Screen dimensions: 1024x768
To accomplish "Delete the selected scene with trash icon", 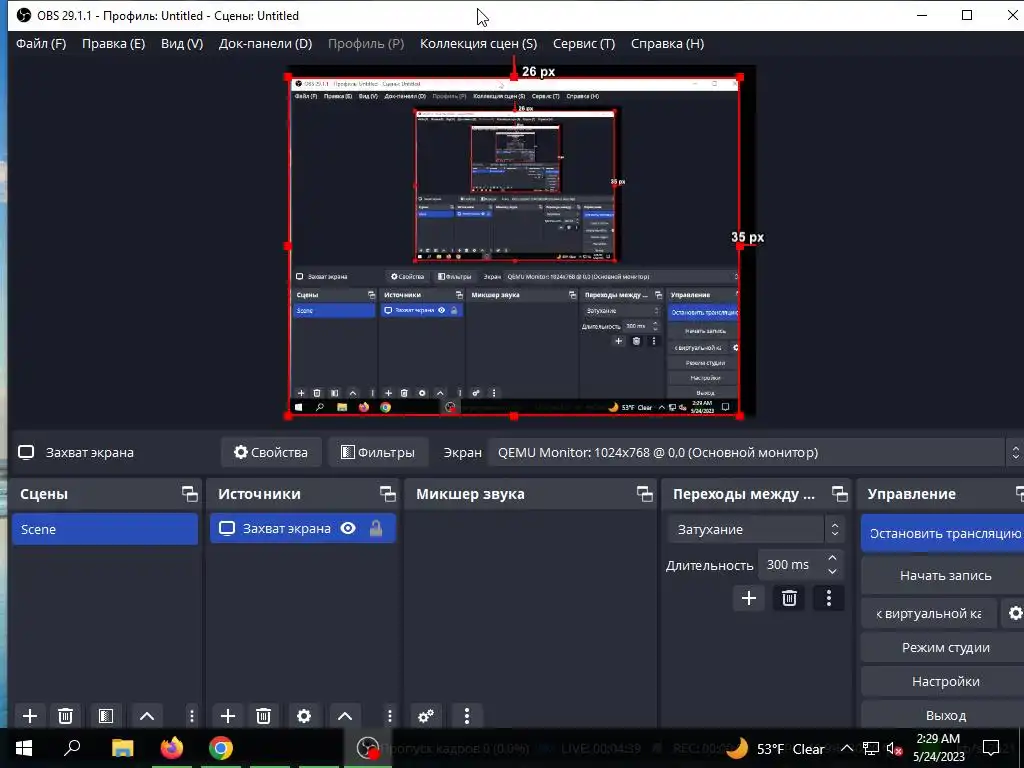I will 65,716.
